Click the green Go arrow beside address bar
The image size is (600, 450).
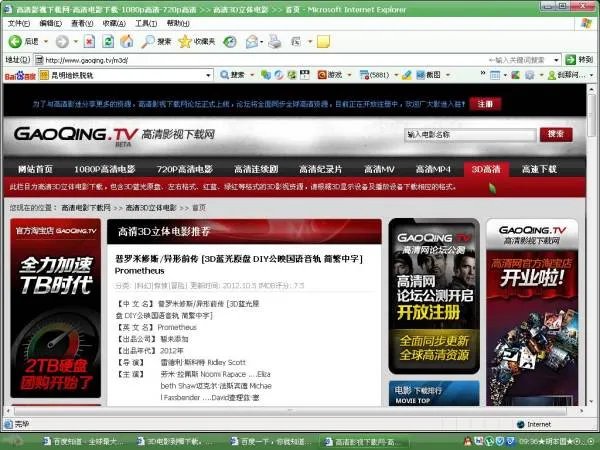click(570, 60)
